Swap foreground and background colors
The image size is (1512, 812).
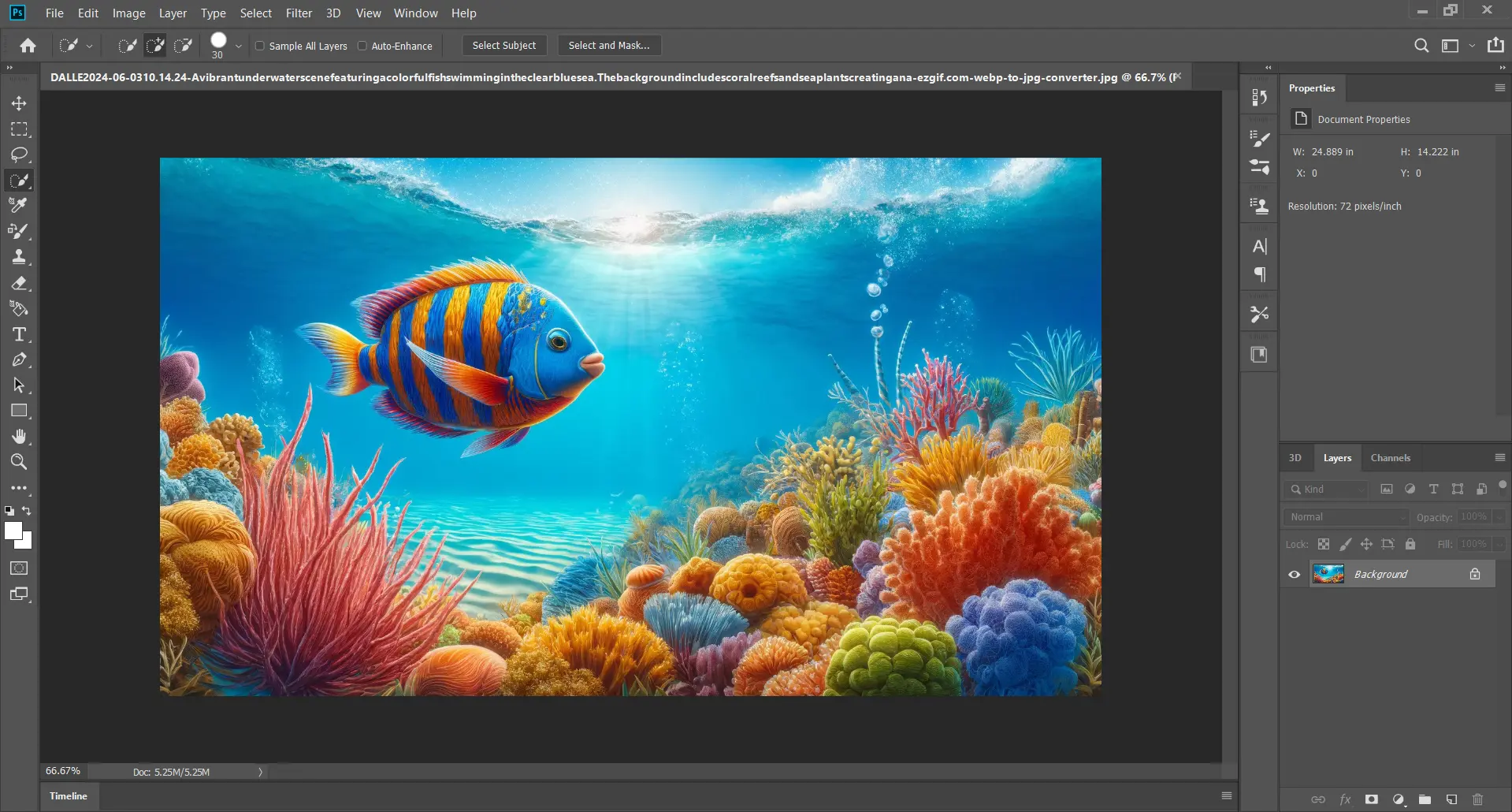click(x=27, y=511)
